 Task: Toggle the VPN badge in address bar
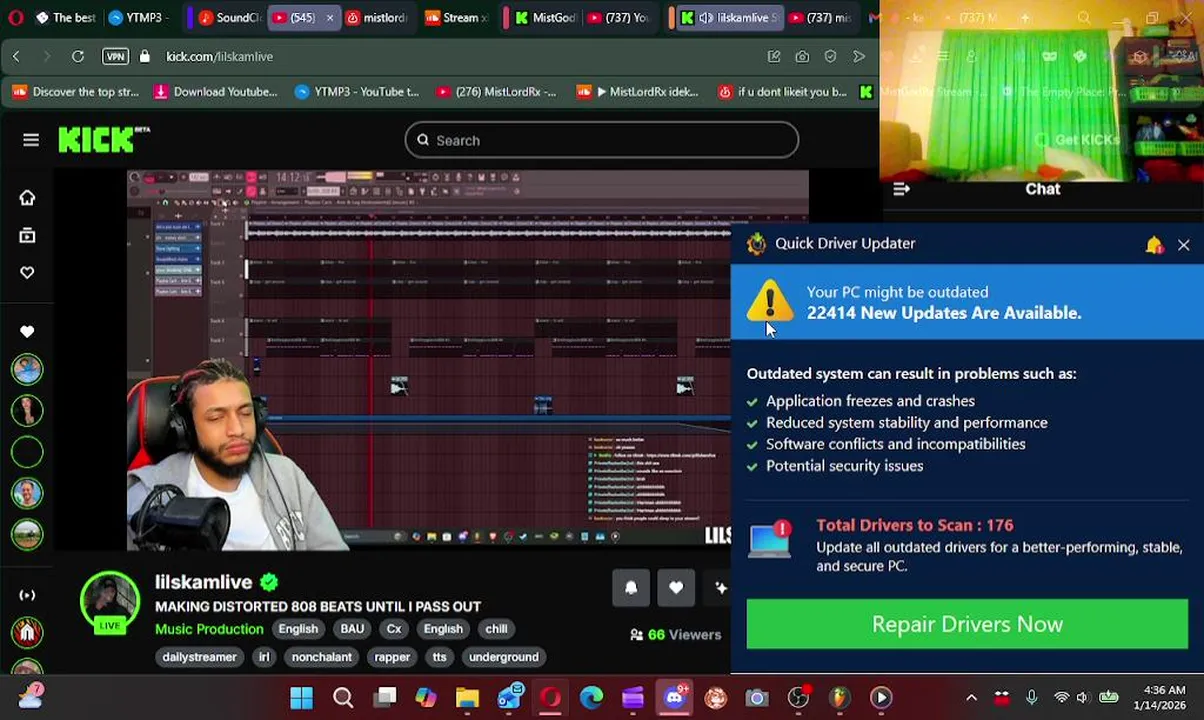pyautogui.click(x=115, y=57)
